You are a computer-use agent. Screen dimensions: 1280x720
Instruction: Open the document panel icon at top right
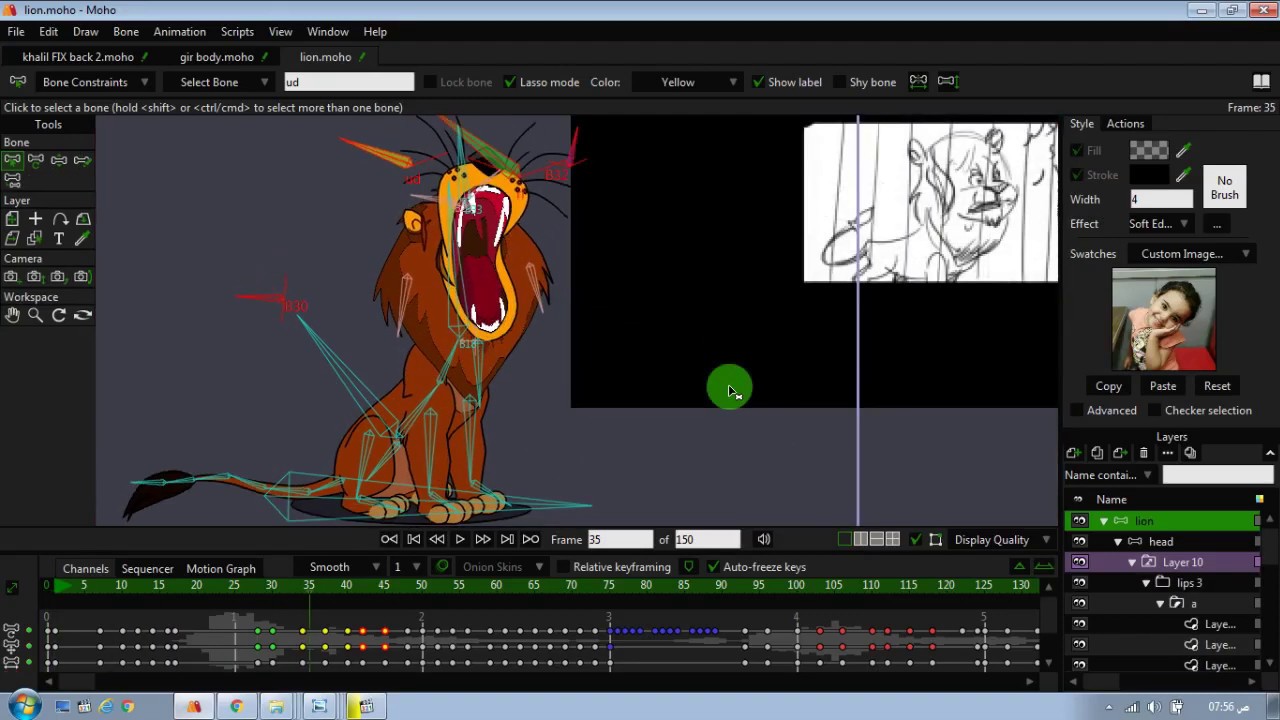pos(1261,82)
